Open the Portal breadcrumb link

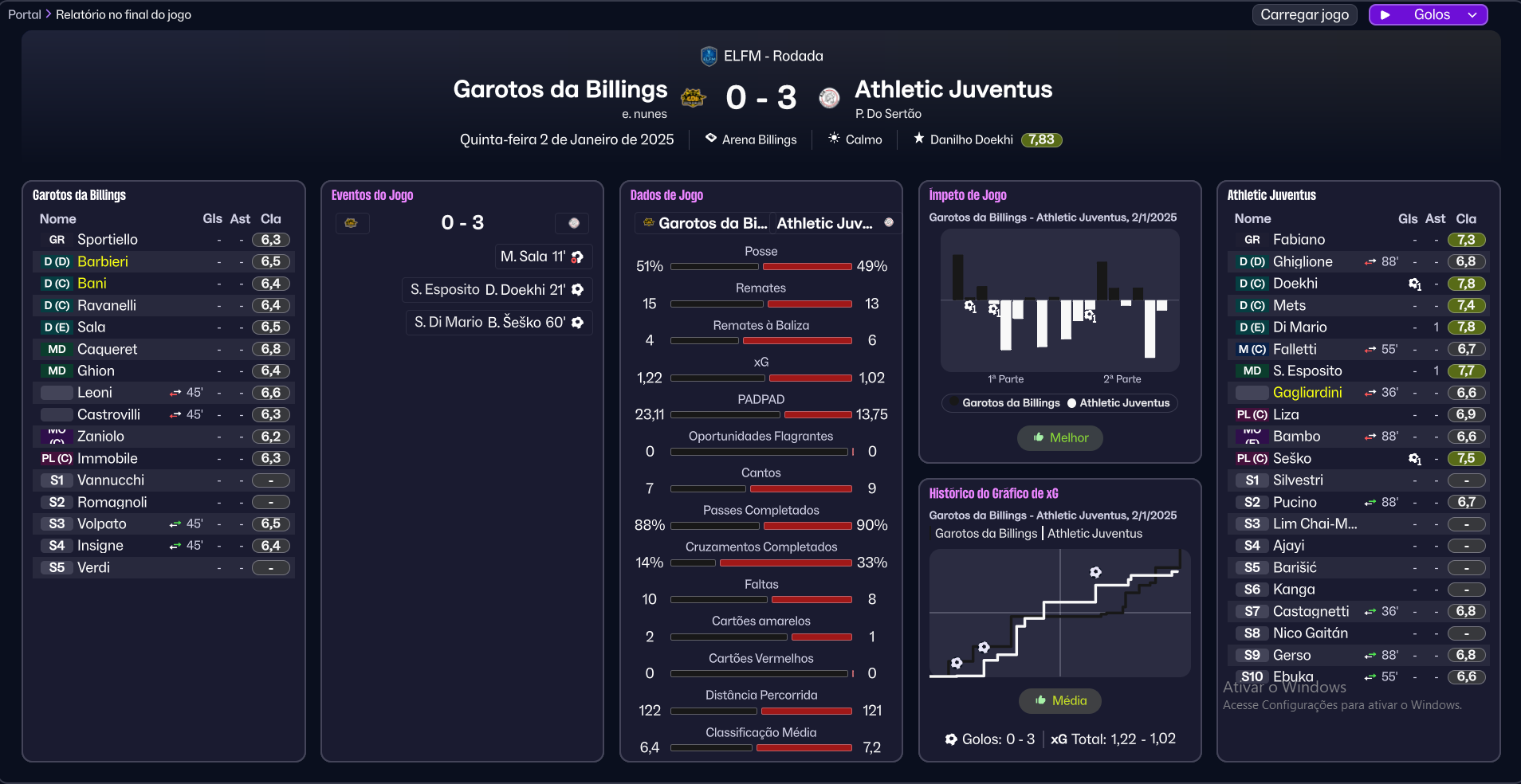25,14
